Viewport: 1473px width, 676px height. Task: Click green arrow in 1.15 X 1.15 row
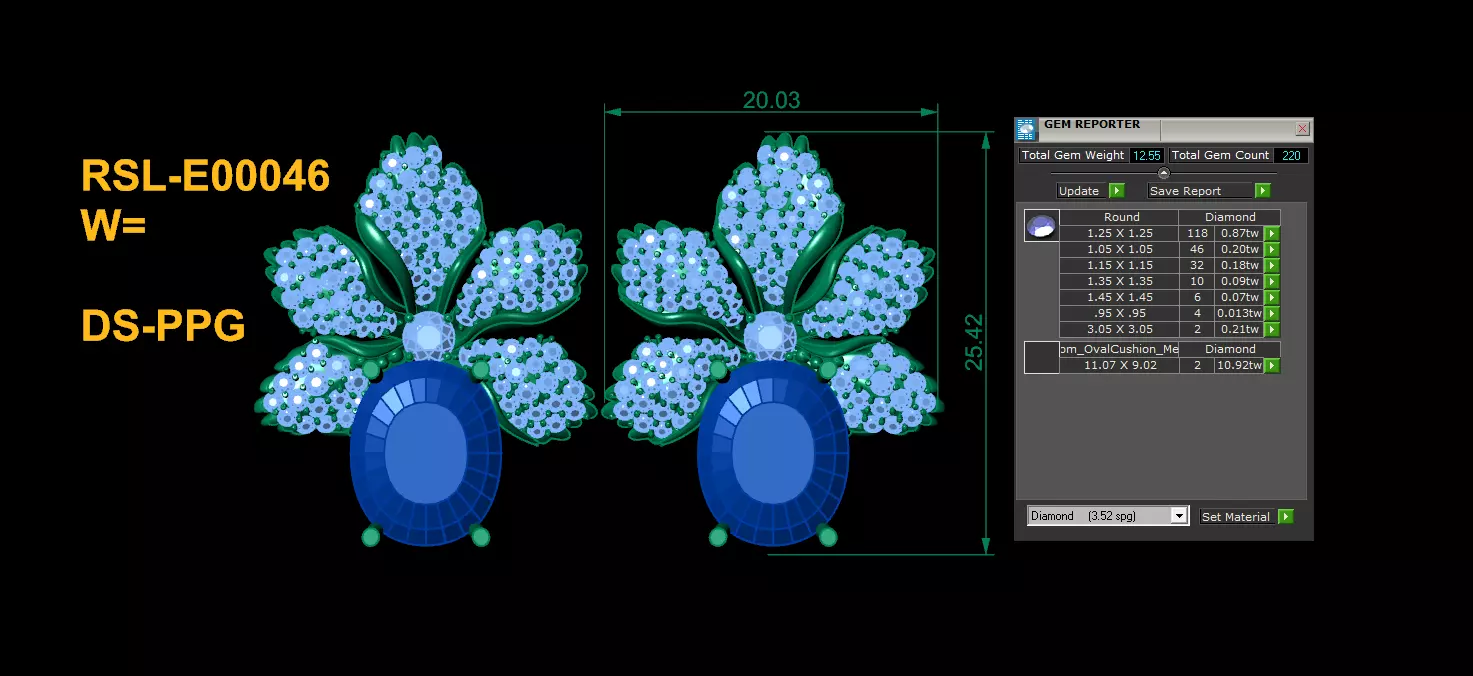click(x=1272, y=265)
